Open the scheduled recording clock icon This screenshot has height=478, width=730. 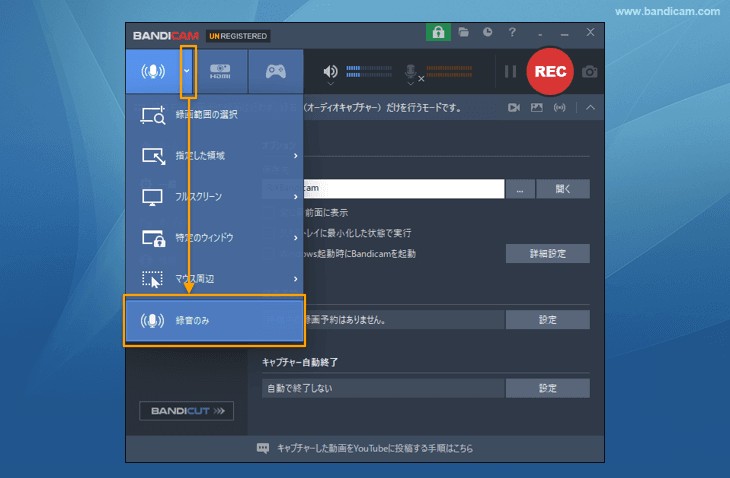click(x=487, y=32)
